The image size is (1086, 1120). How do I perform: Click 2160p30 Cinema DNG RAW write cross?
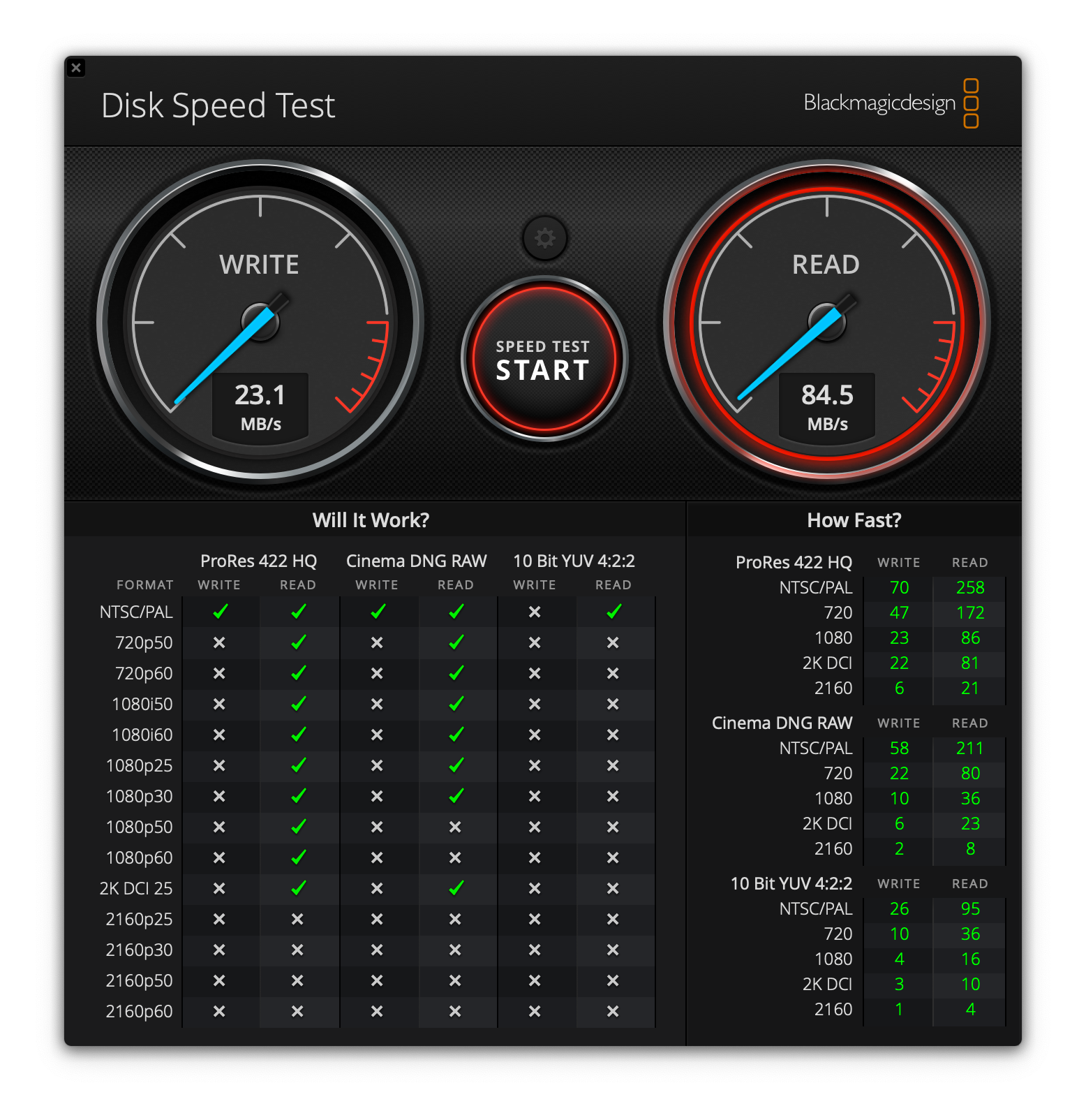point(377,950)
